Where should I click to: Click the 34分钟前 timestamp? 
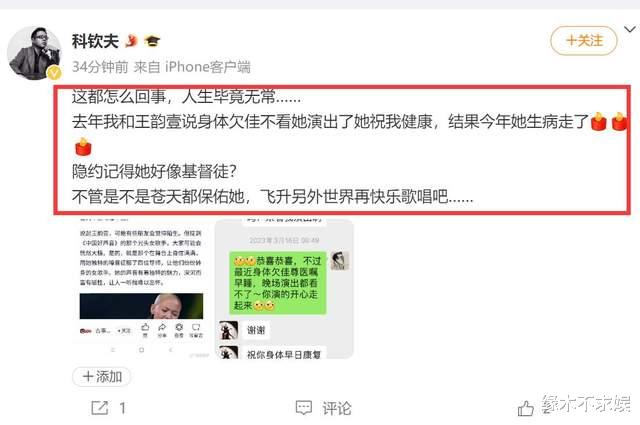(x=100, y=67)
